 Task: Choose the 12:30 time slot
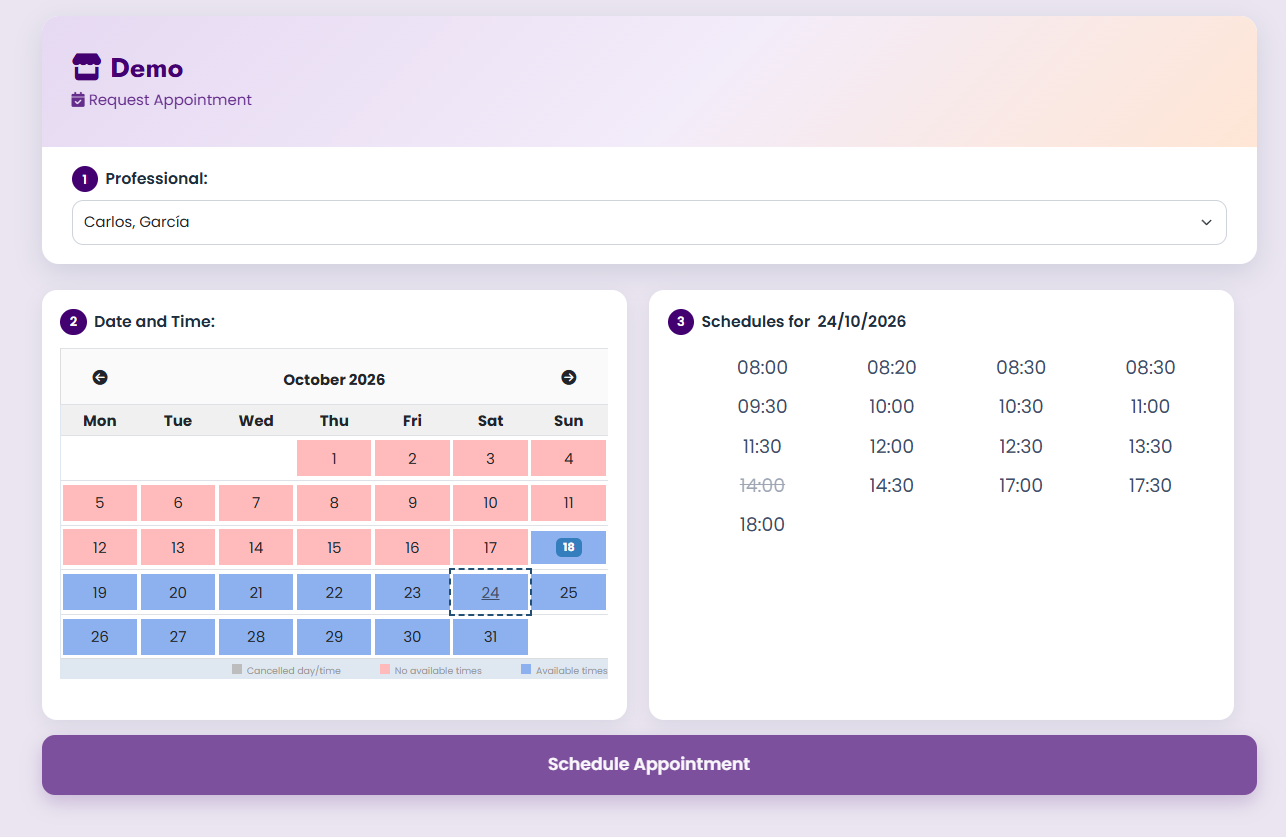[x=1021, y=447]
